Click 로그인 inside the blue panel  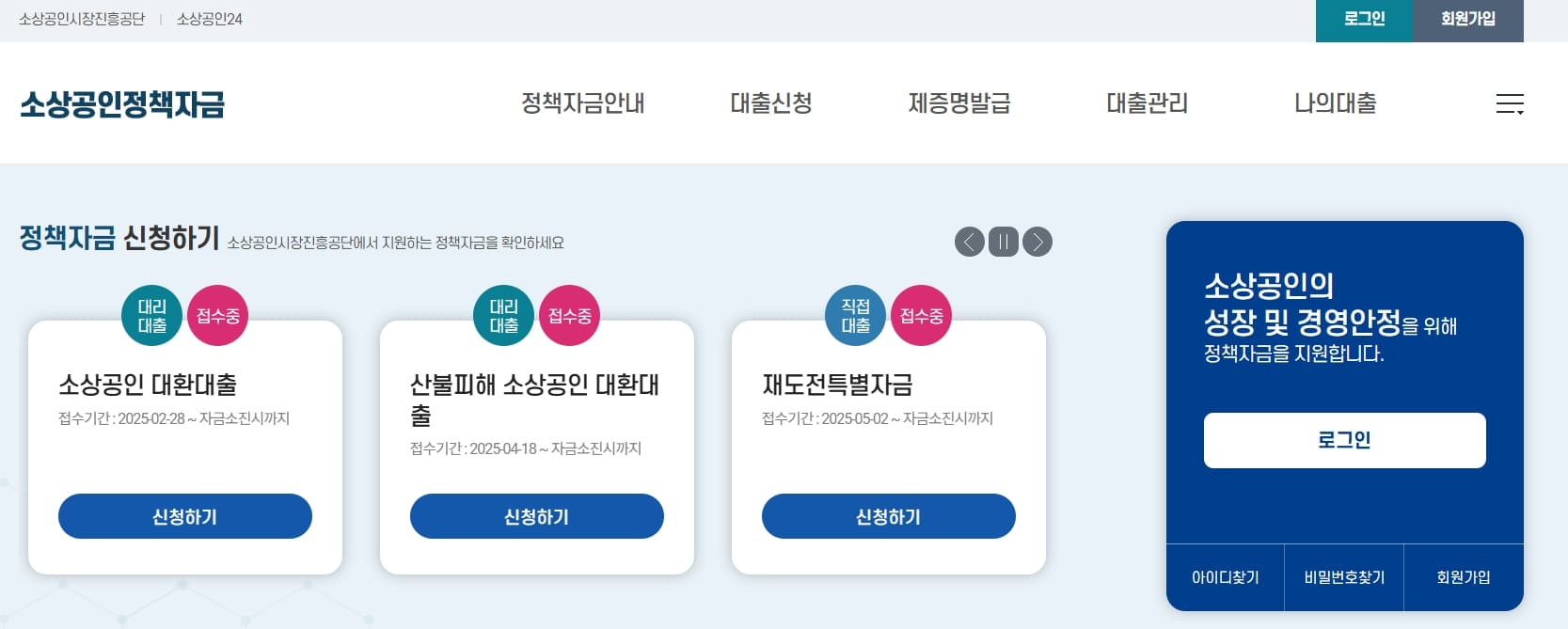[x=1343, y=440]
